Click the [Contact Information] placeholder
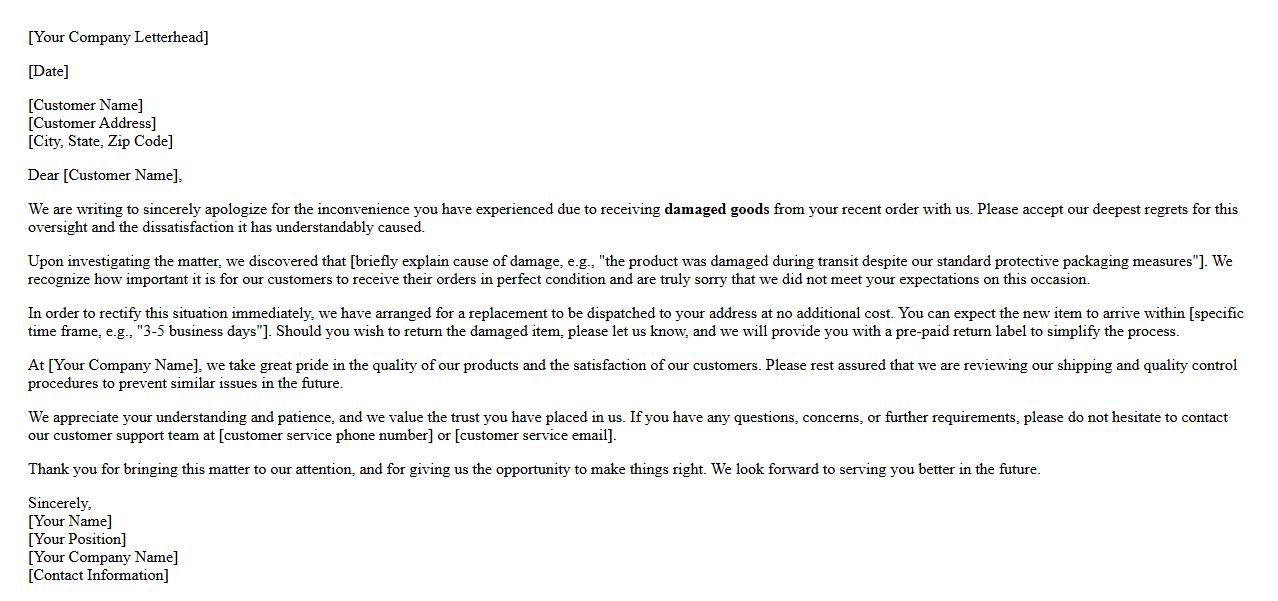 coord(98,576)
